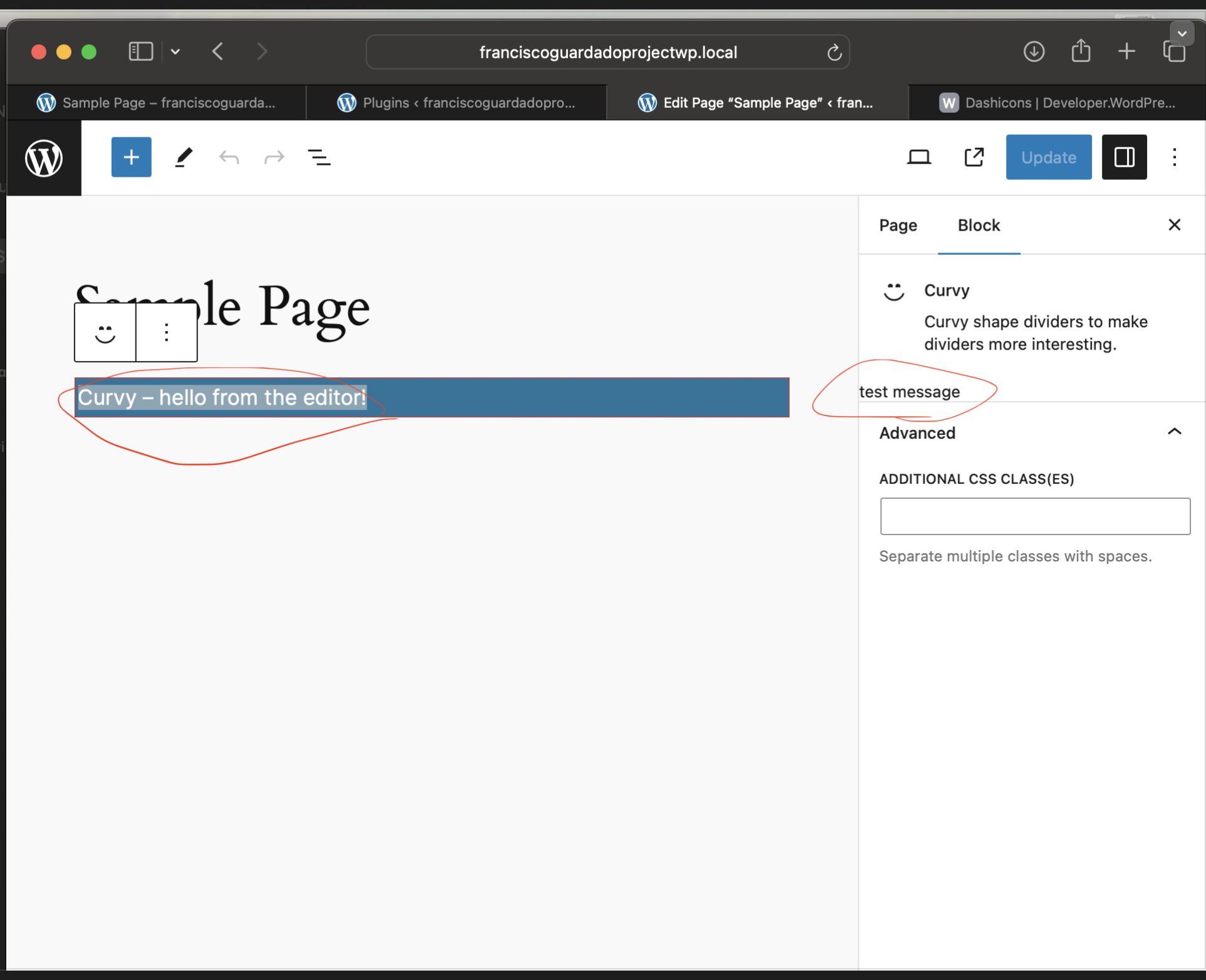The height and width of the screenshot is (980, 1206).
Task: Open the Safari sidebar dropdown chevron
Action: coord(176,51)
